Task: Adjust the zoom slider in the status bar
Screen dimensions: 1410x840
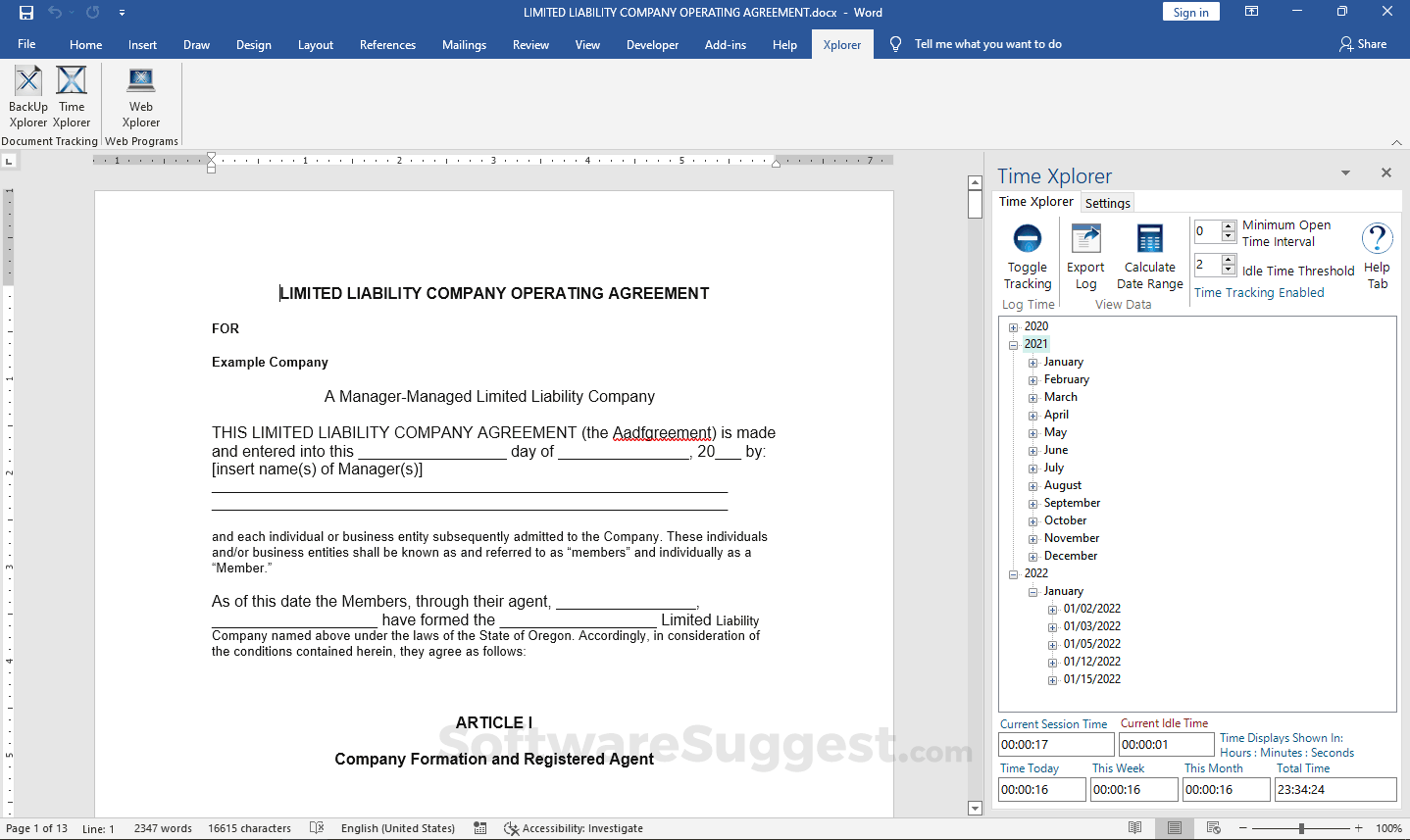Action: coord(1300,828)
